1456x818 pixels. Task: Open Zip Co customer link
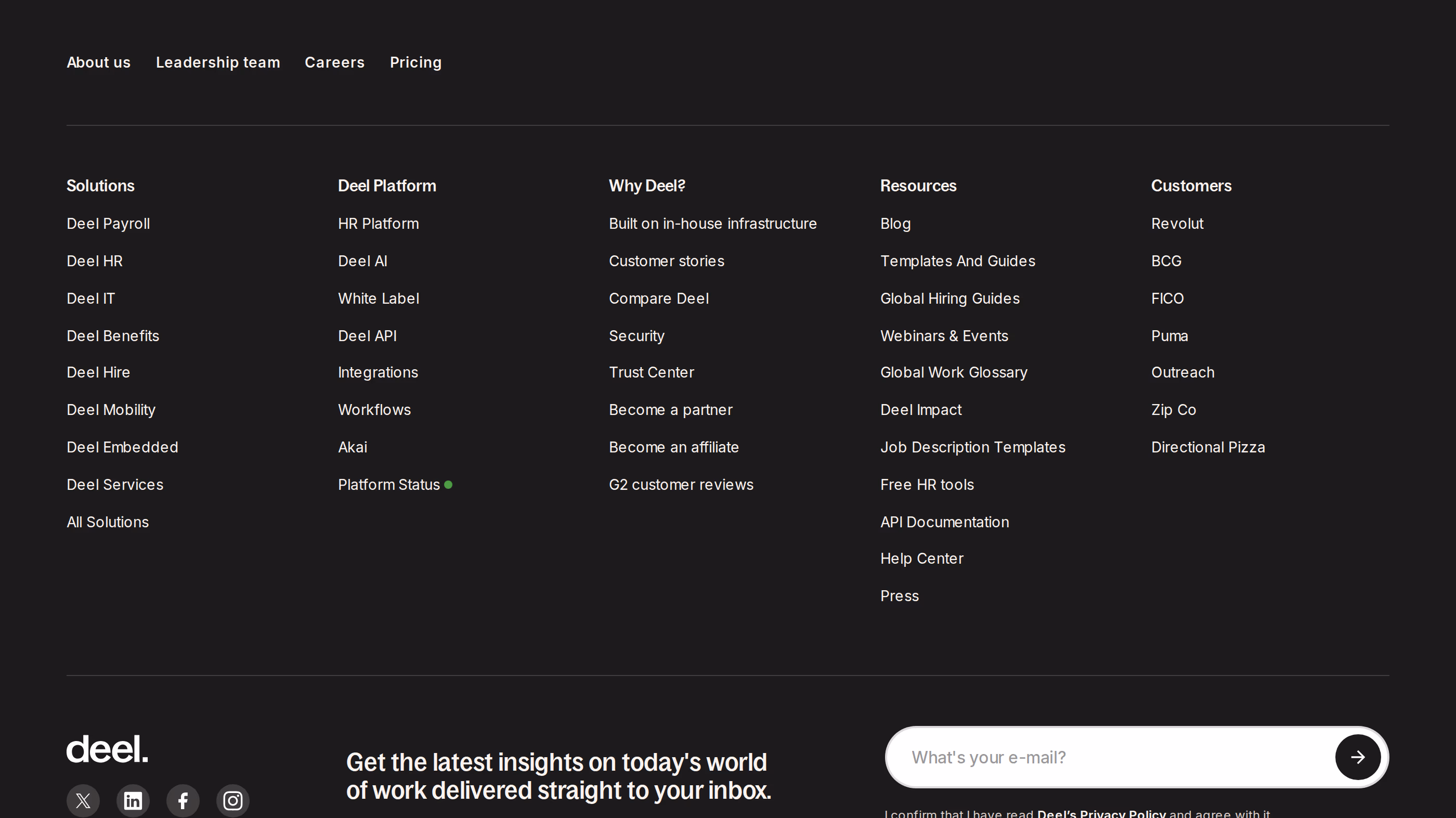click(x=1174, y=410)
